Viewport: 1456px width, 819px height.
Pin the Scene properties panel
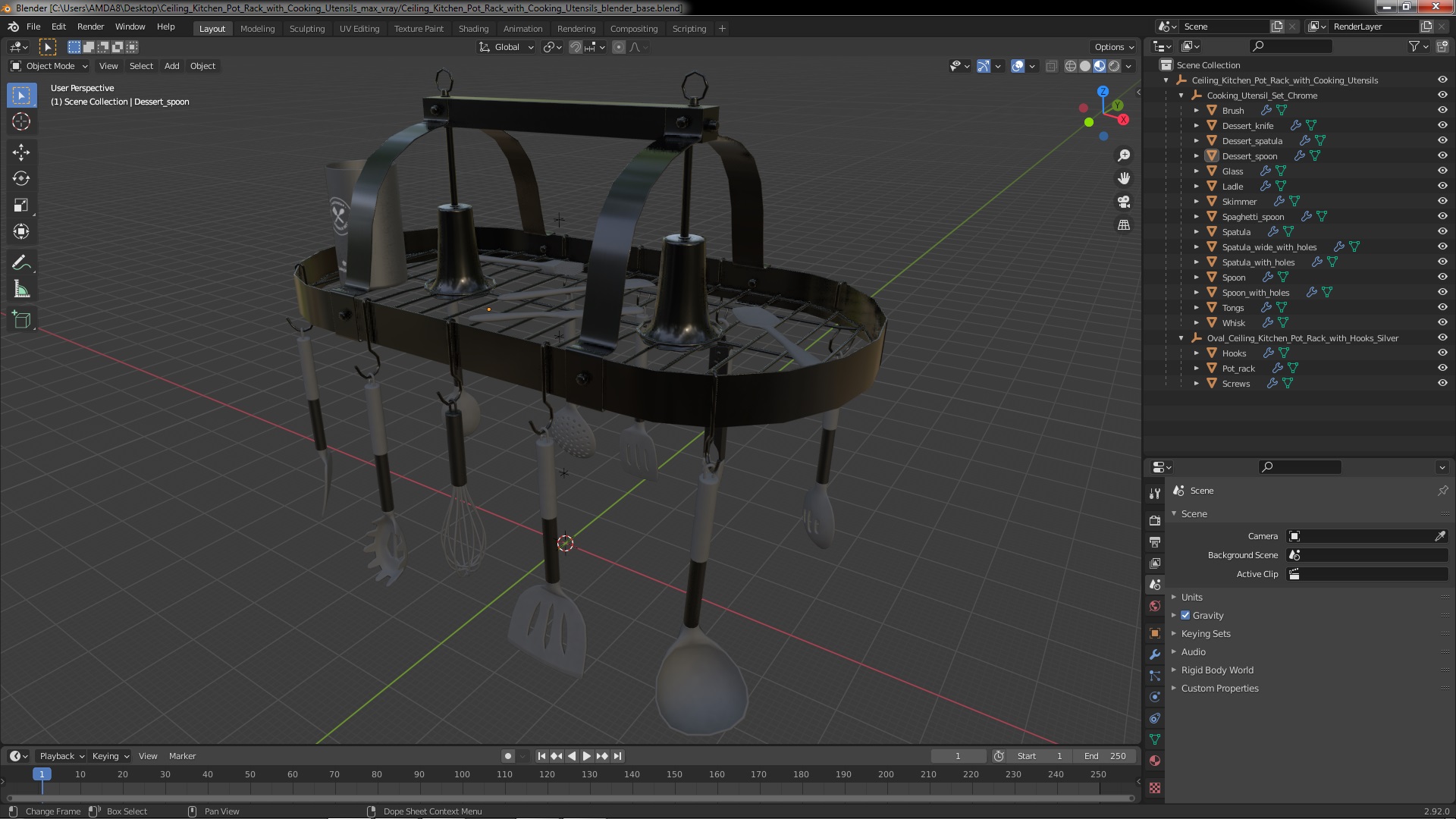(x=1442, y=491)
